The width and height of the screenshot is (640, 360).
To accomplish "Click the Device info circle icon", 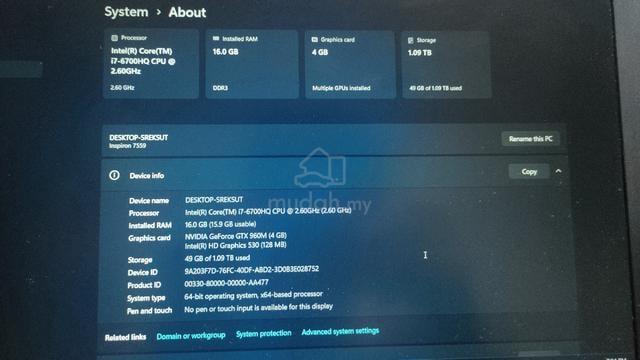I will (x=114, y=175).
